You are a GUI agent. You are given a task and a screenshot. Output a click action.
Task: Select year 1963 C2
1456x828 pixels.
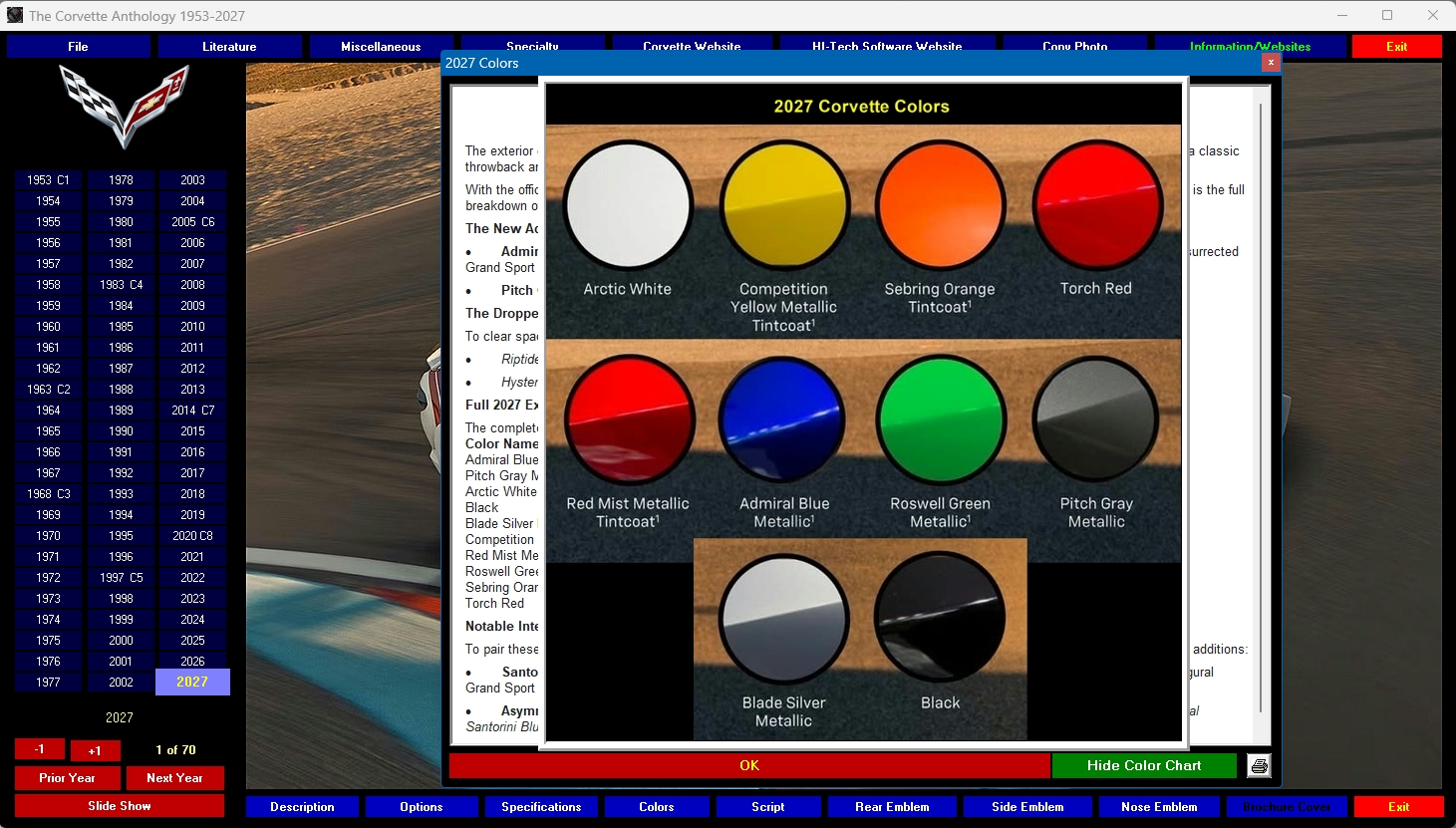[x=48, y=390]
